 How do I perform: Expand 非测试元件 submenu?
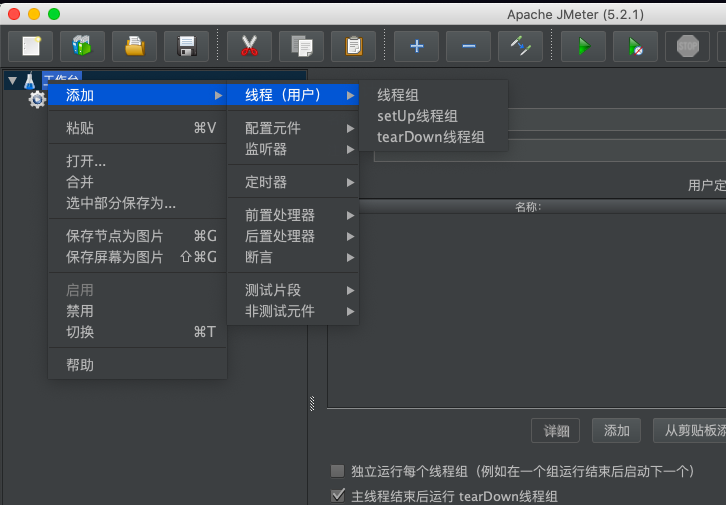coord(293,311)
